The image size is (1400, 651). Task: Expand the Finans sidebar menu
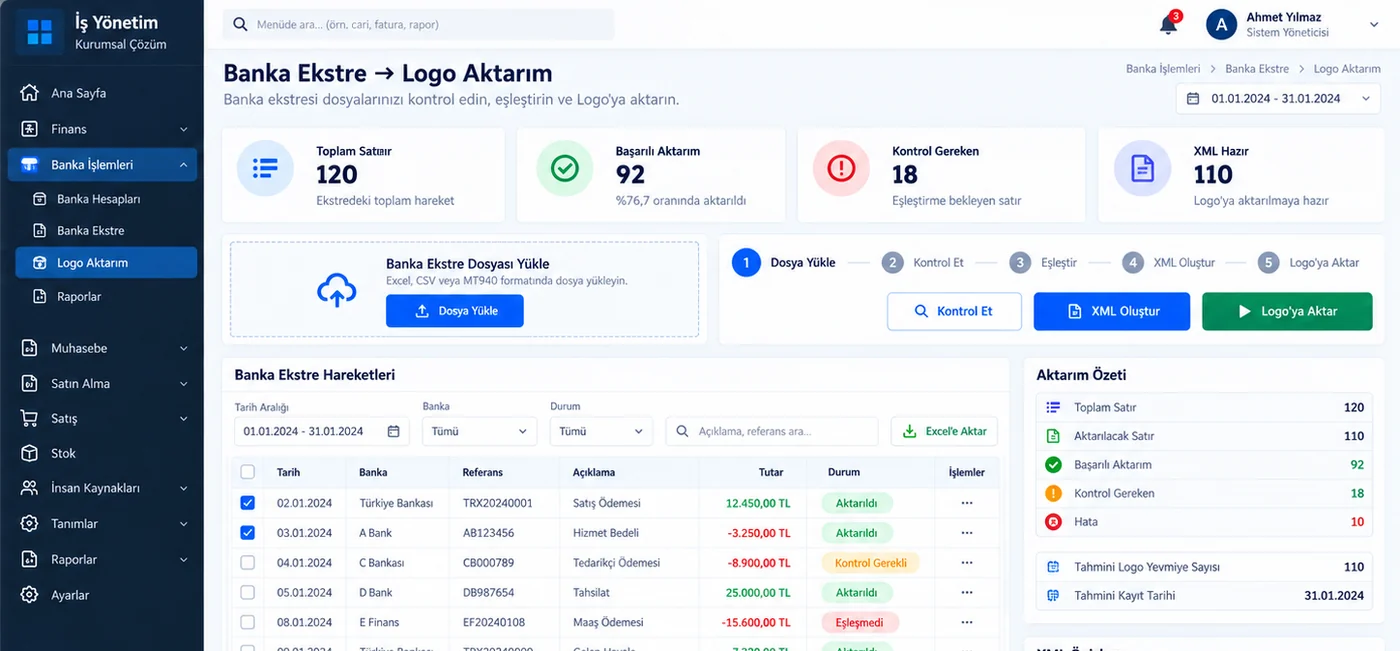click(x=102, y=129)
